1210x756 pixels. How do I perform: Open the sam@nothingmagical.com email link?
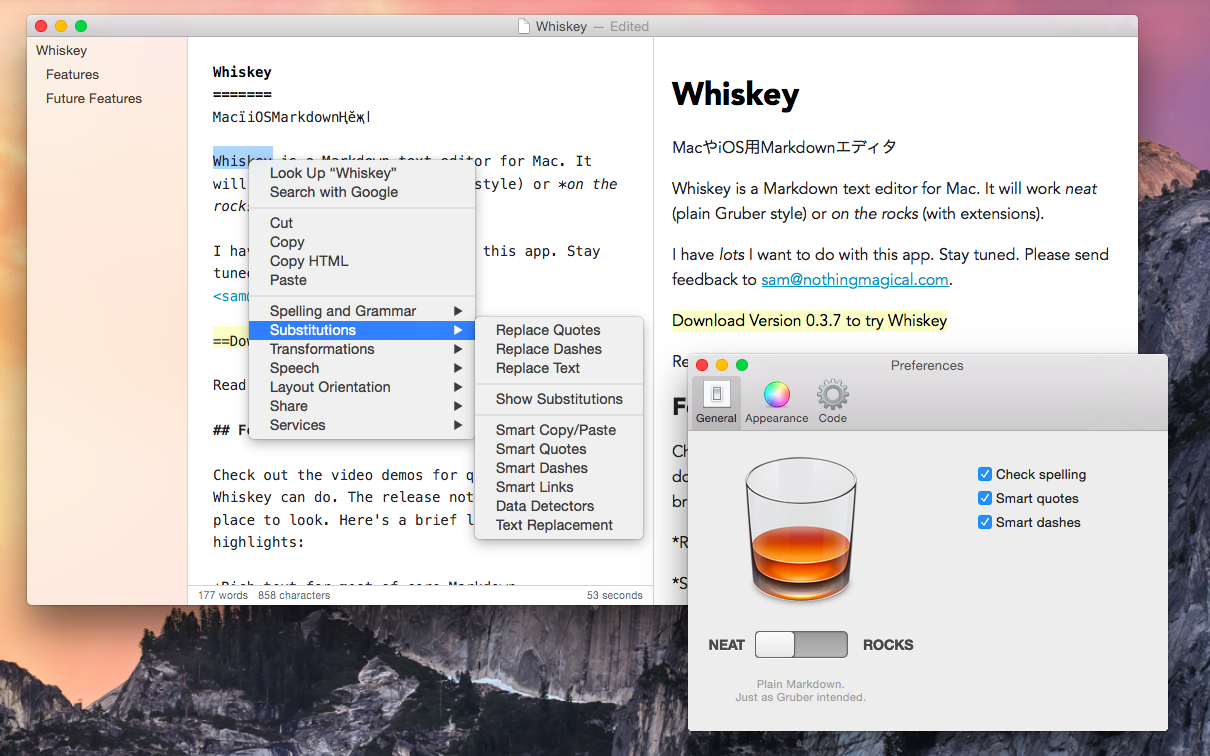855,280
